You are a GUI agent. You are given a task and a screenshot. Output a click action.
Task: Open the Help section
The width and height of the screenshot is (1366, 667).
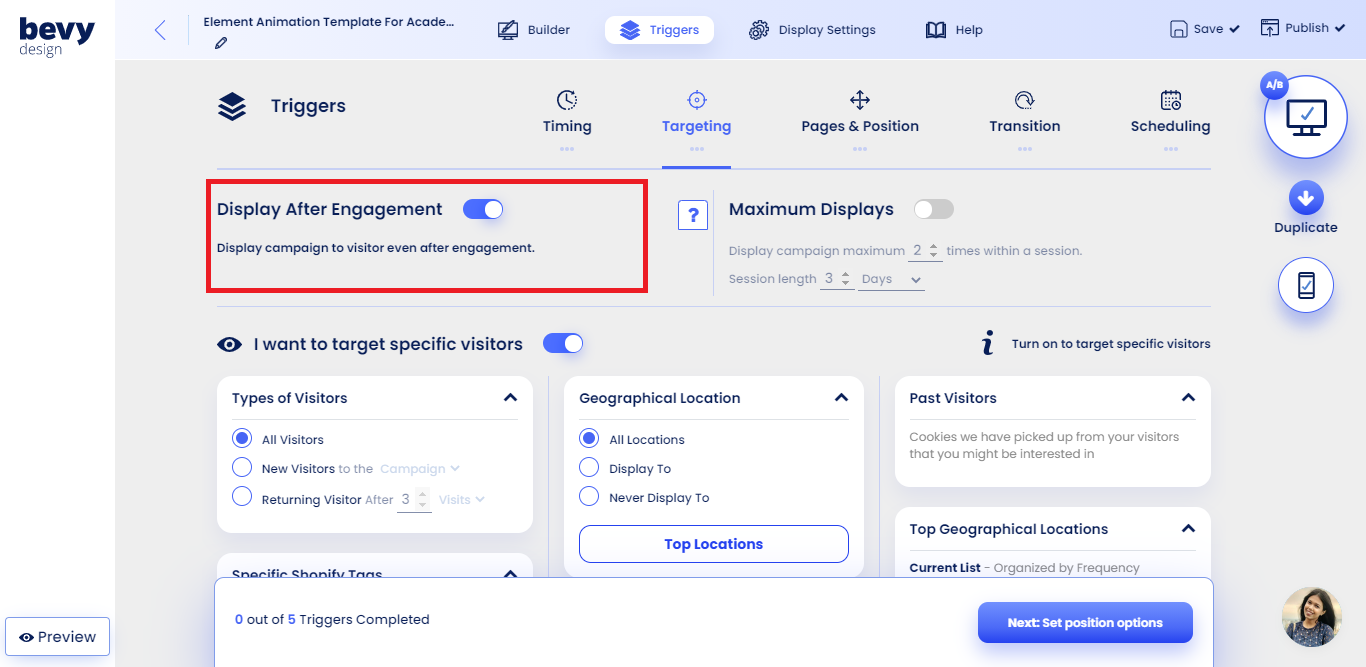click(x=953, y=29)
